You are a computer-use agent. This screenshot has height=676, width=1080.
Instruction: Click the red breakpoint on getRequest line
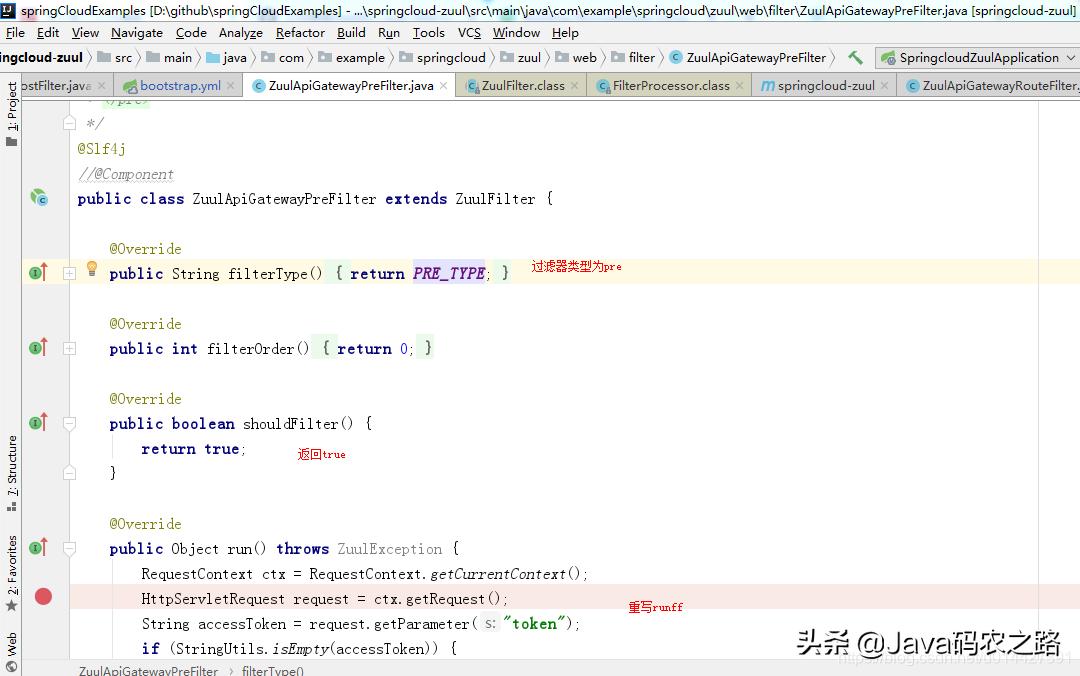click(x=42, y=596)
